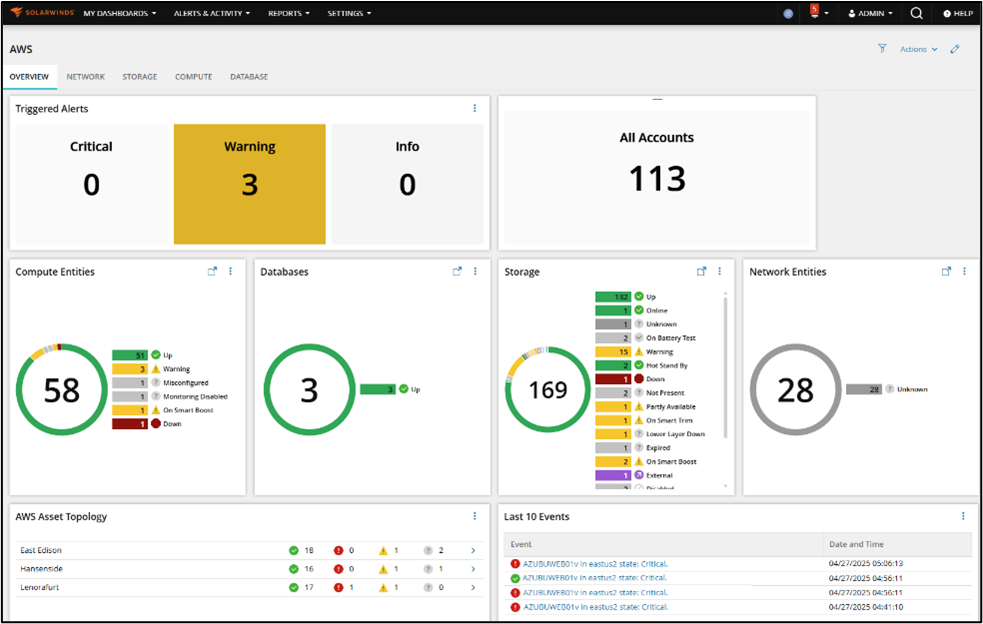Click the Event column header
The height and width of the screenshot is (624, 983).
663,544
